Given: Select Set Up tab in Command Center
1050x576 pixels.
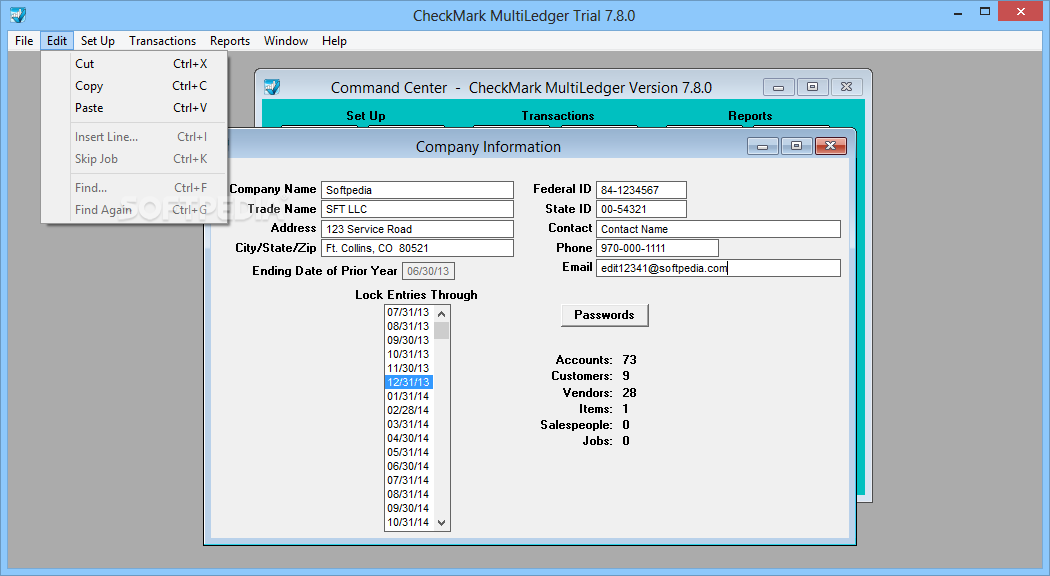Looking at the screenshot, I should point(366,116).
